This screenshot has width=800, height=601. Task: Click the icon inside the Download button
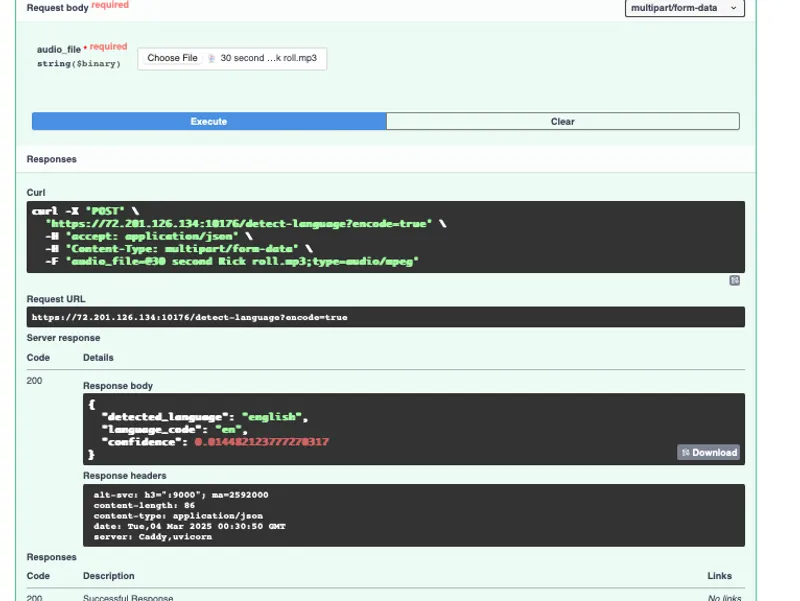point(685,453)
